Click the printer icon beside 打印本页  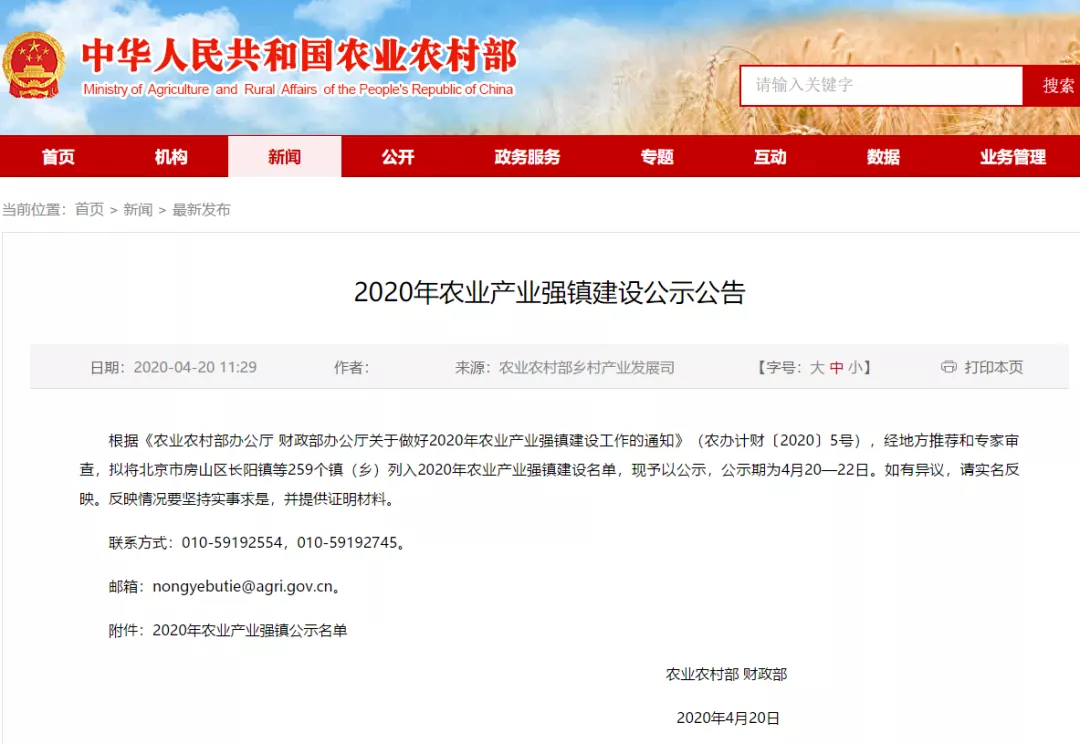click(x=948, y=366)
